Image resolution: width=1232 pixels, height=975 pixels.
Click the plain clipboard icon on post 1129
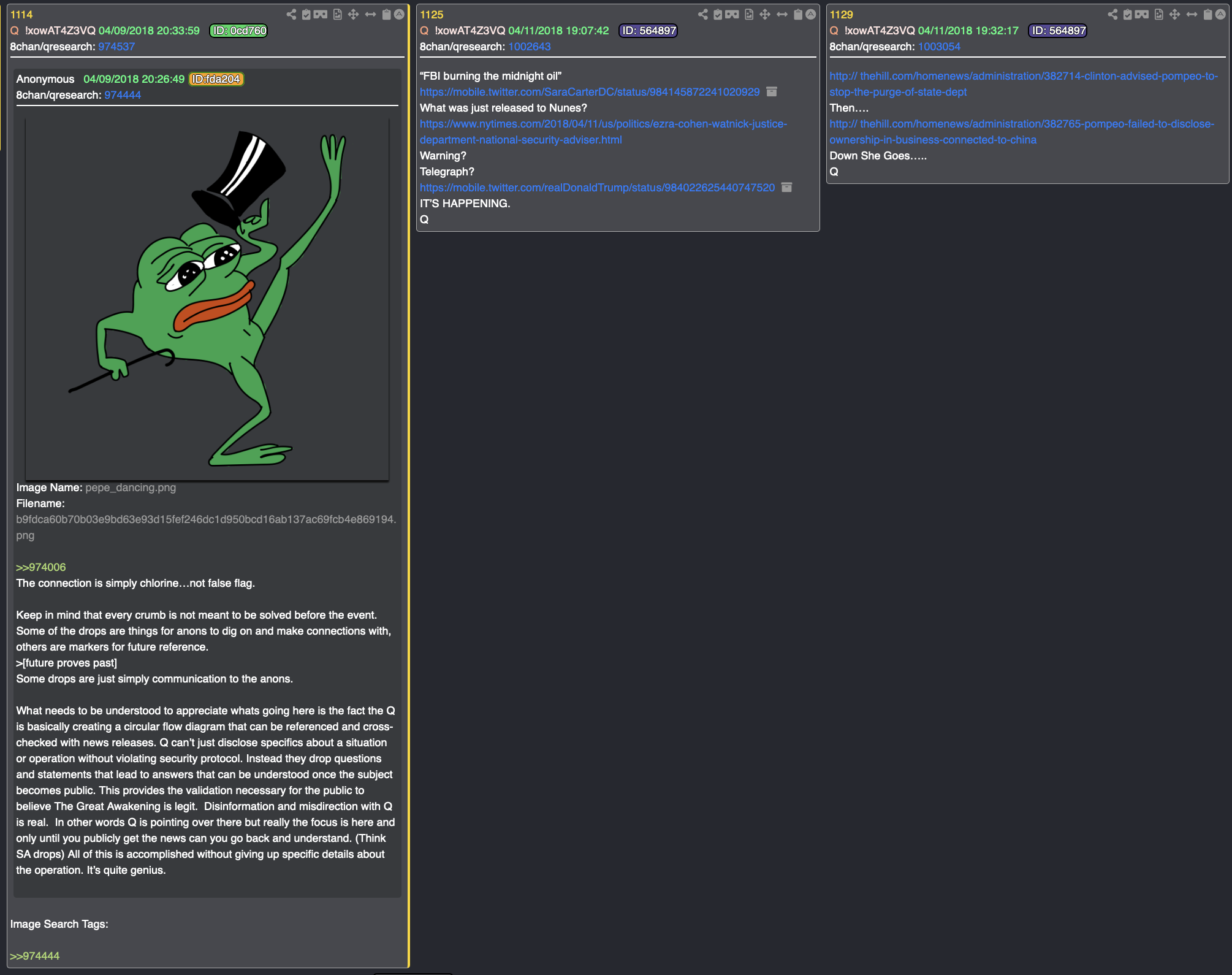coord(1207,14)
